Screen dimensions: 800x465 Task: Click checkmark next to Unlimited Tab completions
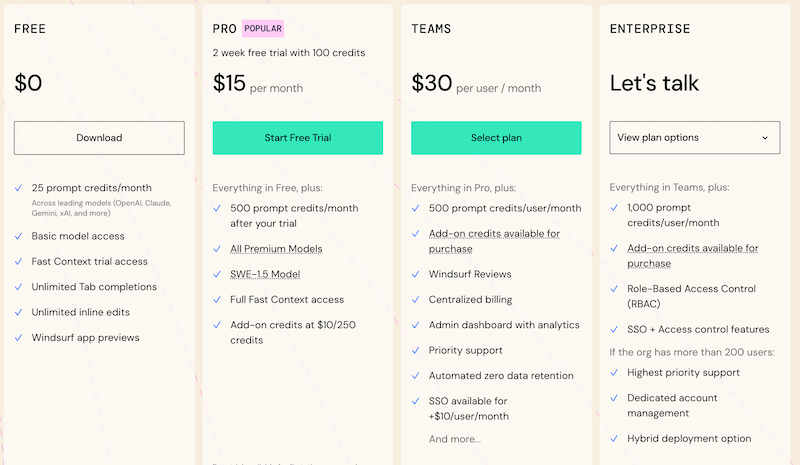(x=19, y=287)
